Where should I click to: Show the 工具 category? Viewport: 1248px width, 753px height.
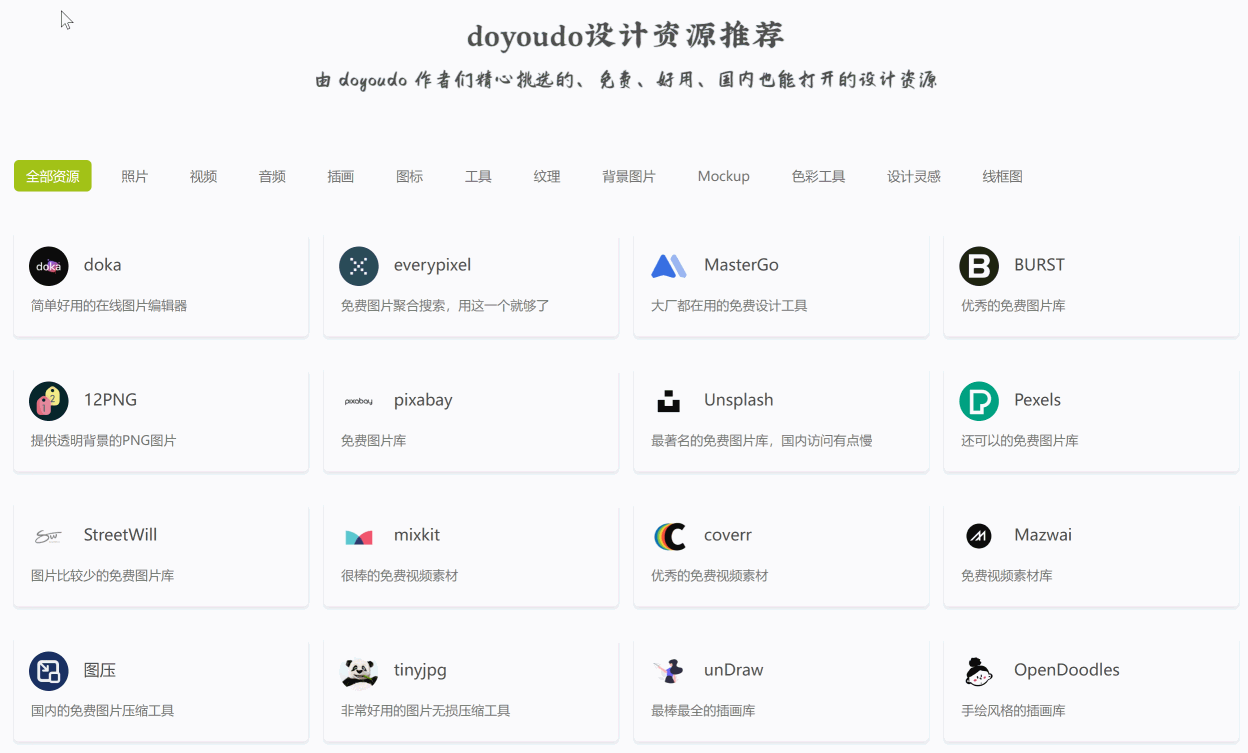[x=478, y=176]
